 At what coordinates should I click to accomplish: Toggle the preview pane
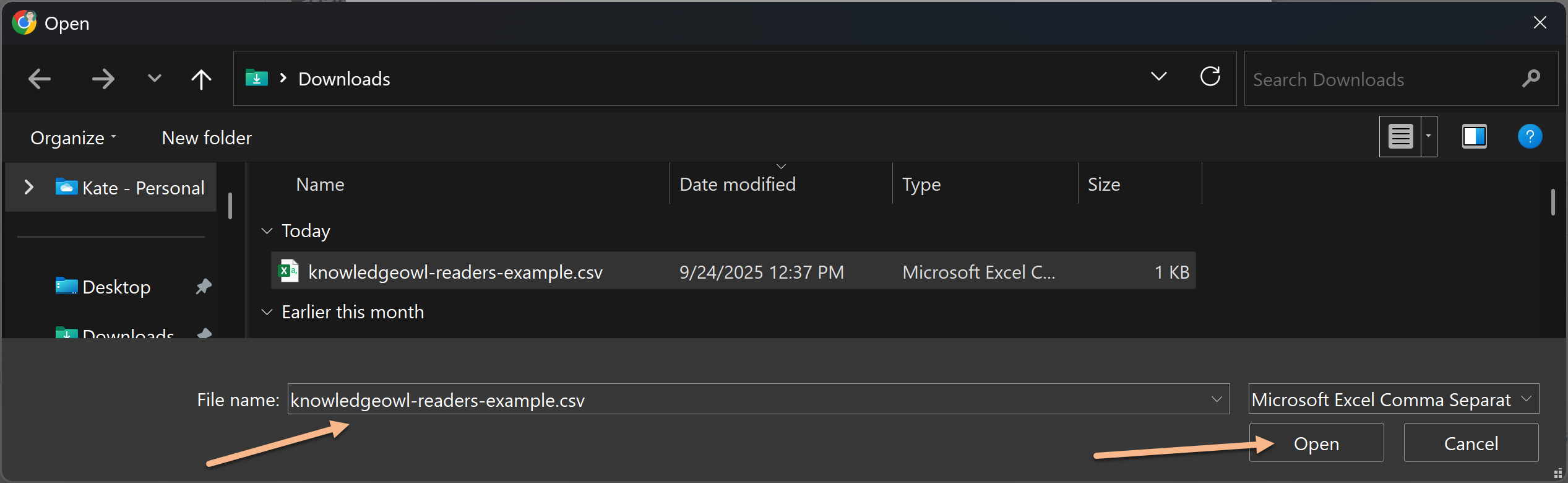click(x=1474, y=136)
